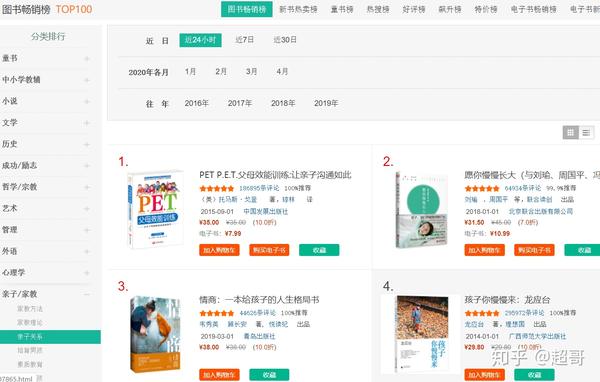Viewport: 600px width, 382px height.
Task: View P.E.T. book's 186895 reviews link
Action: click(259, 188)
